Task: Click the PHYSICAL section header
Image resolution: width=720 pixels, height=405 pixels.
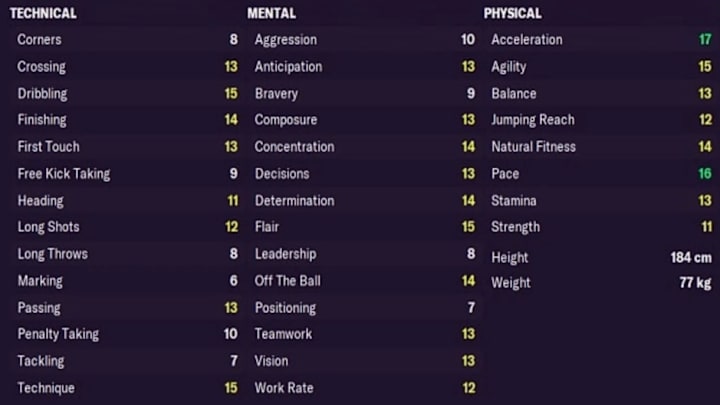Action: 512,13
